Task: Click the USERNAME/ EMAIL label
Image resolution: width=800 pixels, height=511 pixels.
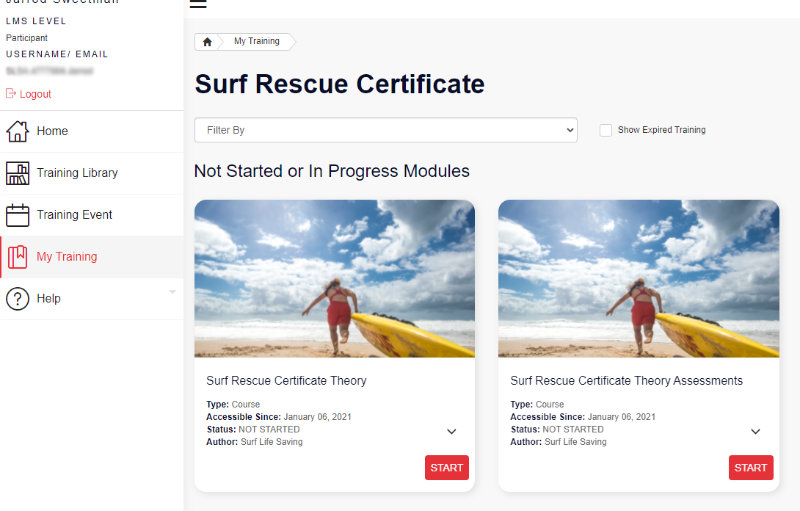Action: (x=57, y=54)
